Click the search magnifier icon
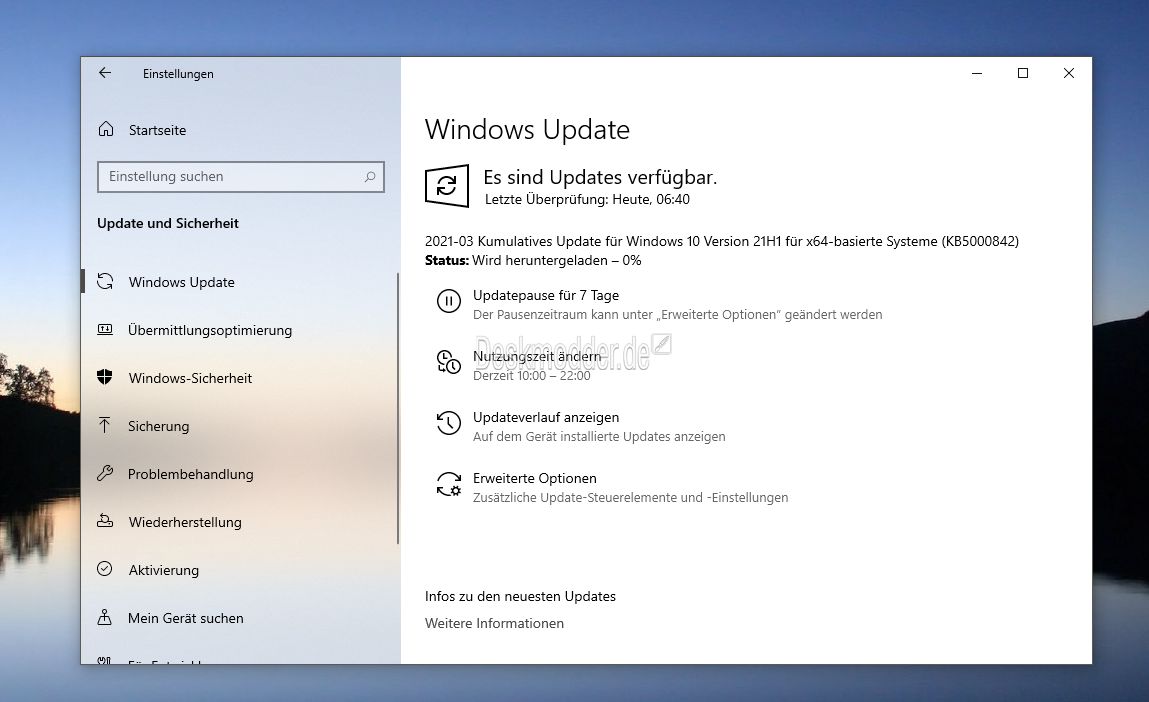1149x702 pixels. coord(370,177)
